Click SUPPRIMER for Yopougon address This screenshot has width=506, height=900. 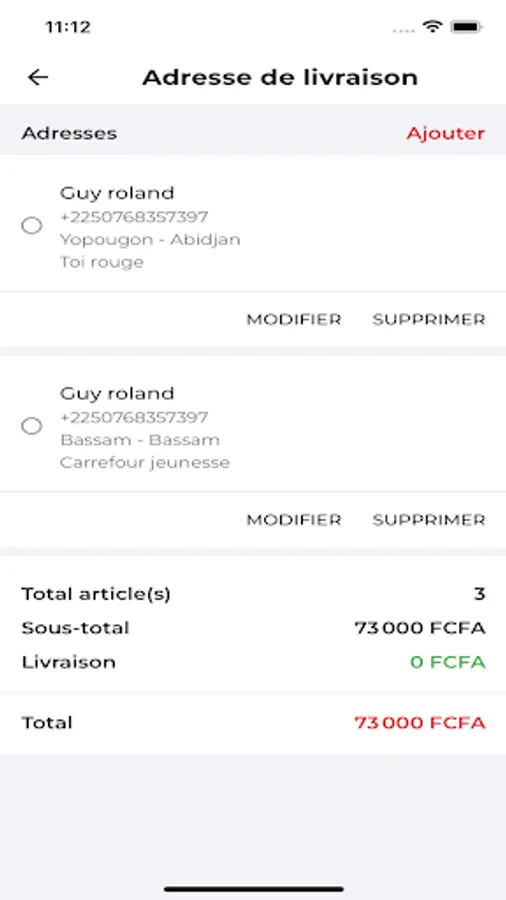tap(429, 319)
